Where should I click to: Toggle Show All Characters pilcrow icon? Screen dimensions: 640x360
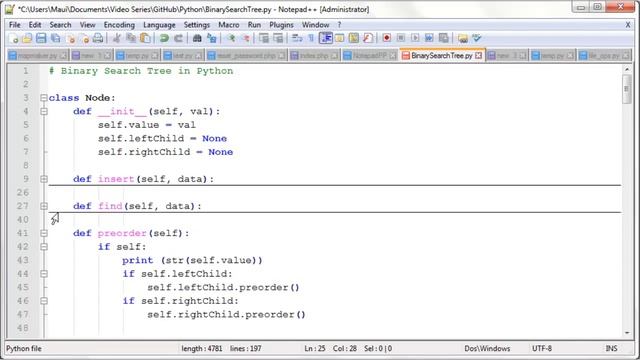pos(311,38)
